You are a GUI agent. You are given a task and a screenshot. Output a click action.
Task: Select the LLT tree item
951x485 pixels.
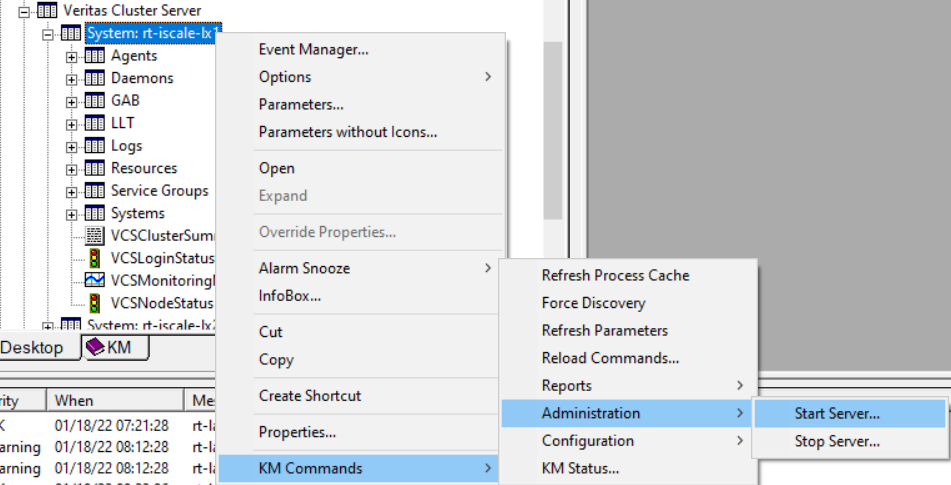(123, 123)
